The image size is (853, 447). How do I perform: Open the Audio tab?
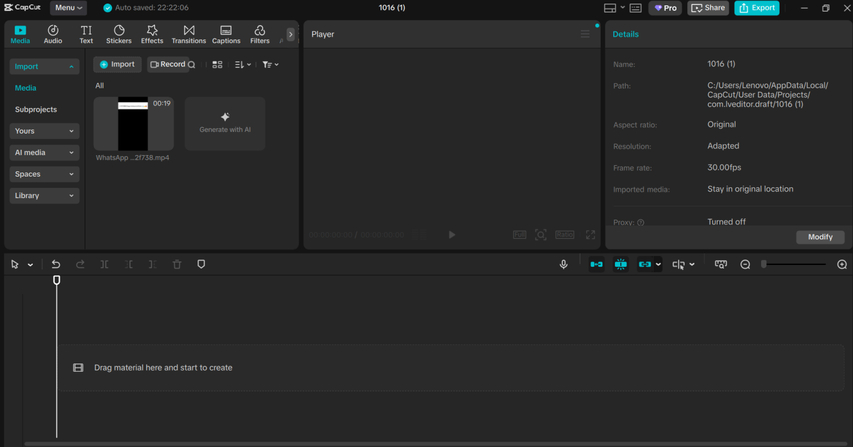click(53, 34)
